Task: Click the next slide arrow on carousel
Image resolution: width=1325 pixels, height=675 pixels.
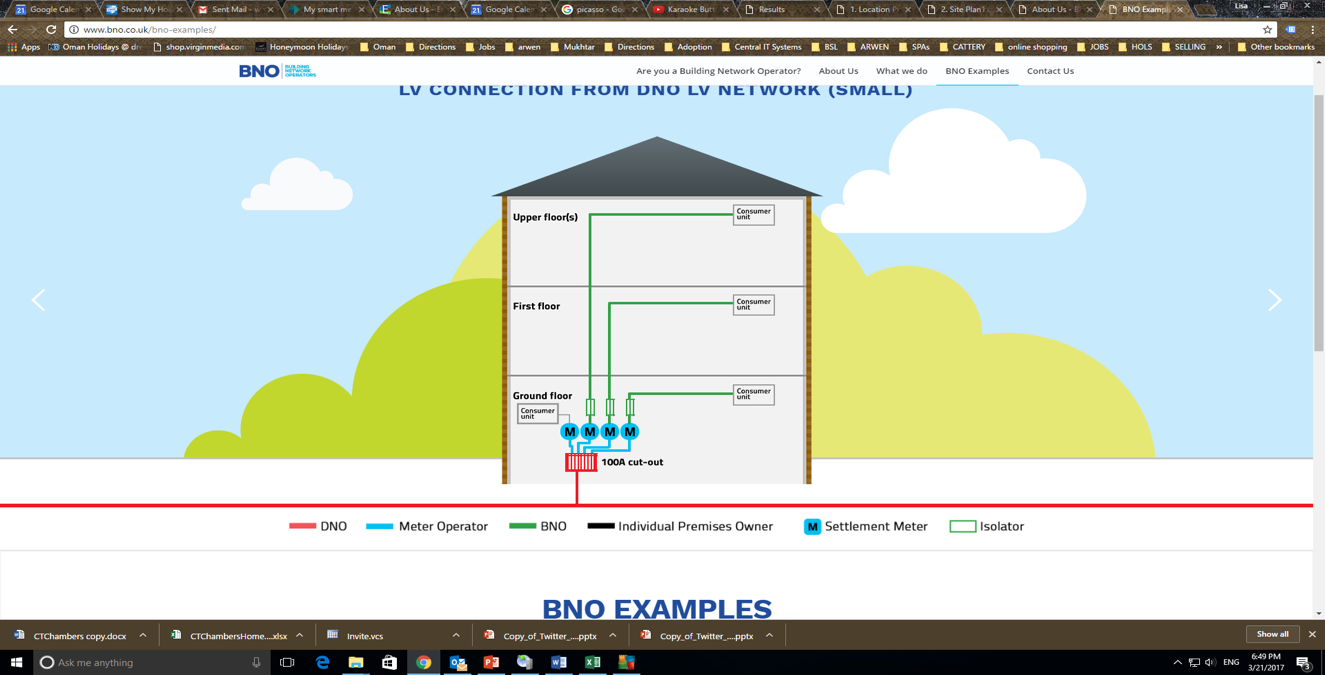Action: [1274, 300]
